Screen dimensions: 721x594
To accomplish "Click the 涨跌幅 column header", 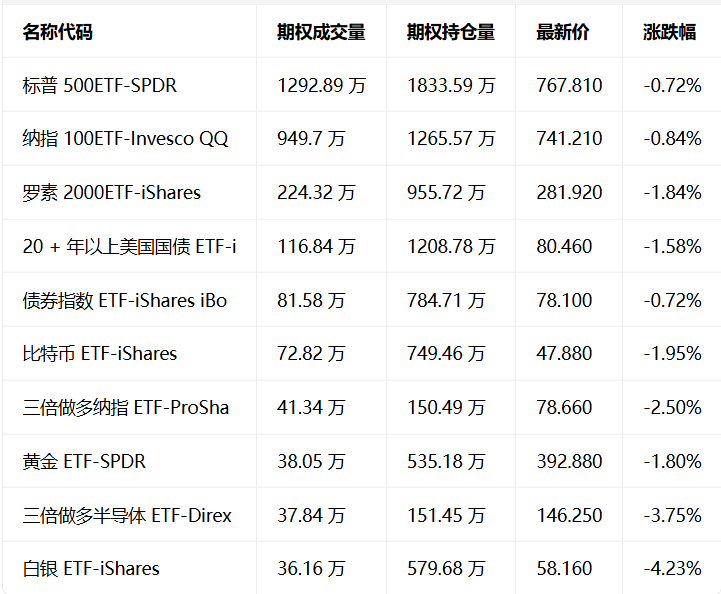I will coord(670,32).
